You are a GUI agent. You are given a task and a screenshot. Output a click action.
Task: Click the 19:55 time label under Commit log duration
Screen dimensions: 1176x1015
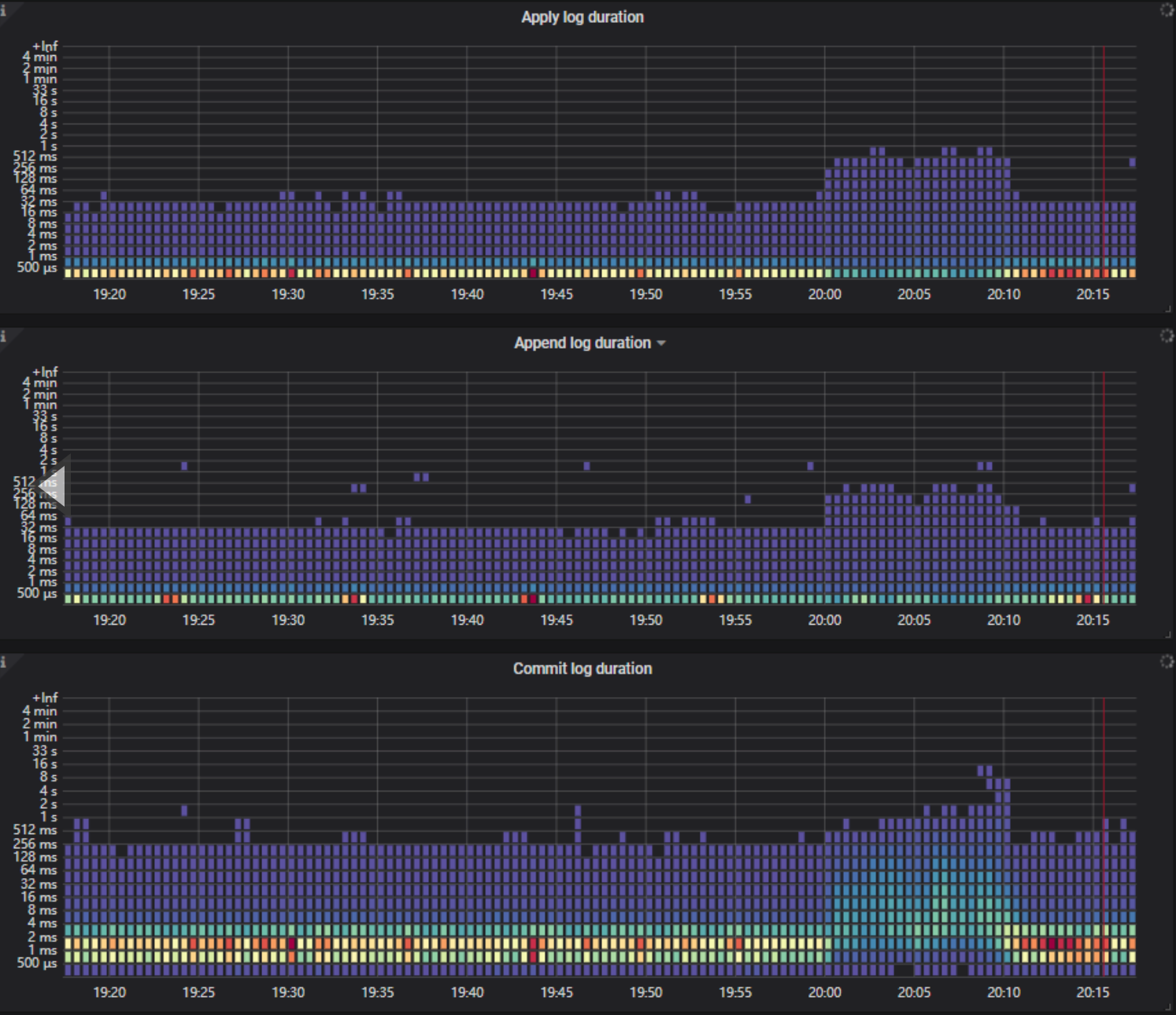pos(735,992)
